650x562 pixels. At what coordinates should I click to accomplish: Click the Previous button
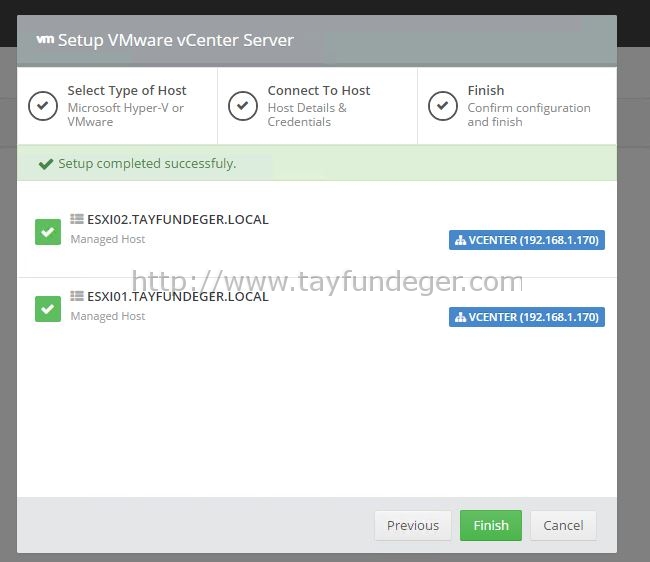tap(413, 525)
